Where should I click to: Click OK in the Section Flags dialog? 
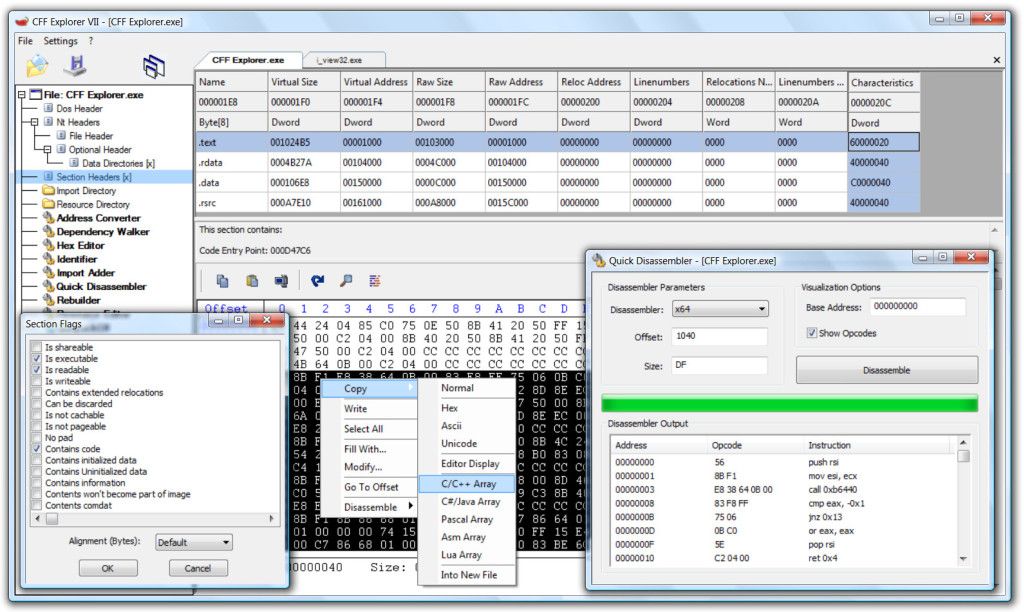pos(107,568)
